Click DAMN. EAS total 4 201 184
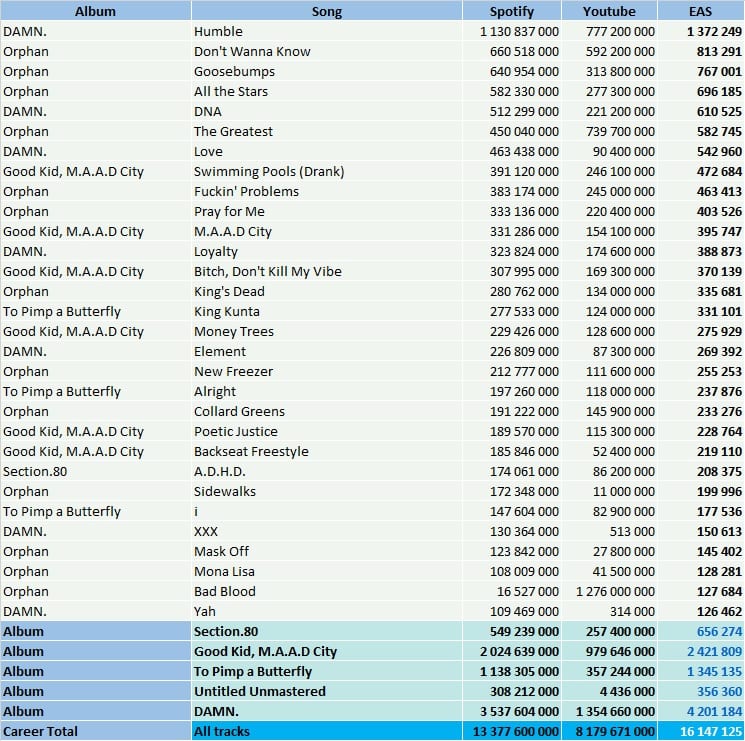The width and height of the screenshot is (745, 741). pos(714,711)
